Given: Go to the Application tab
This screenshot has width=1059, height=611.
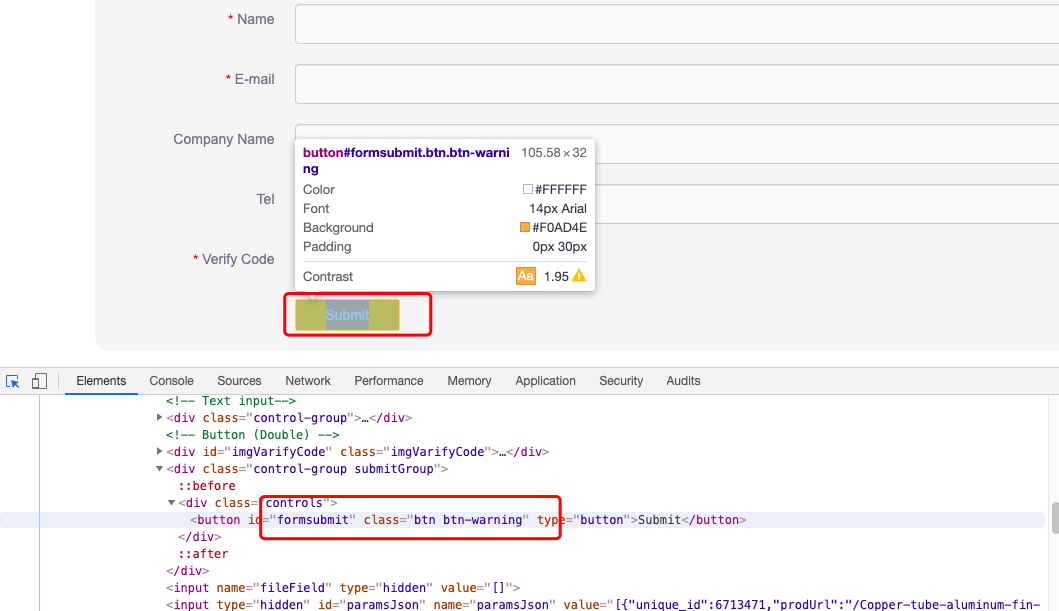Looking at the screenshot, I should [x=545, y=381].
